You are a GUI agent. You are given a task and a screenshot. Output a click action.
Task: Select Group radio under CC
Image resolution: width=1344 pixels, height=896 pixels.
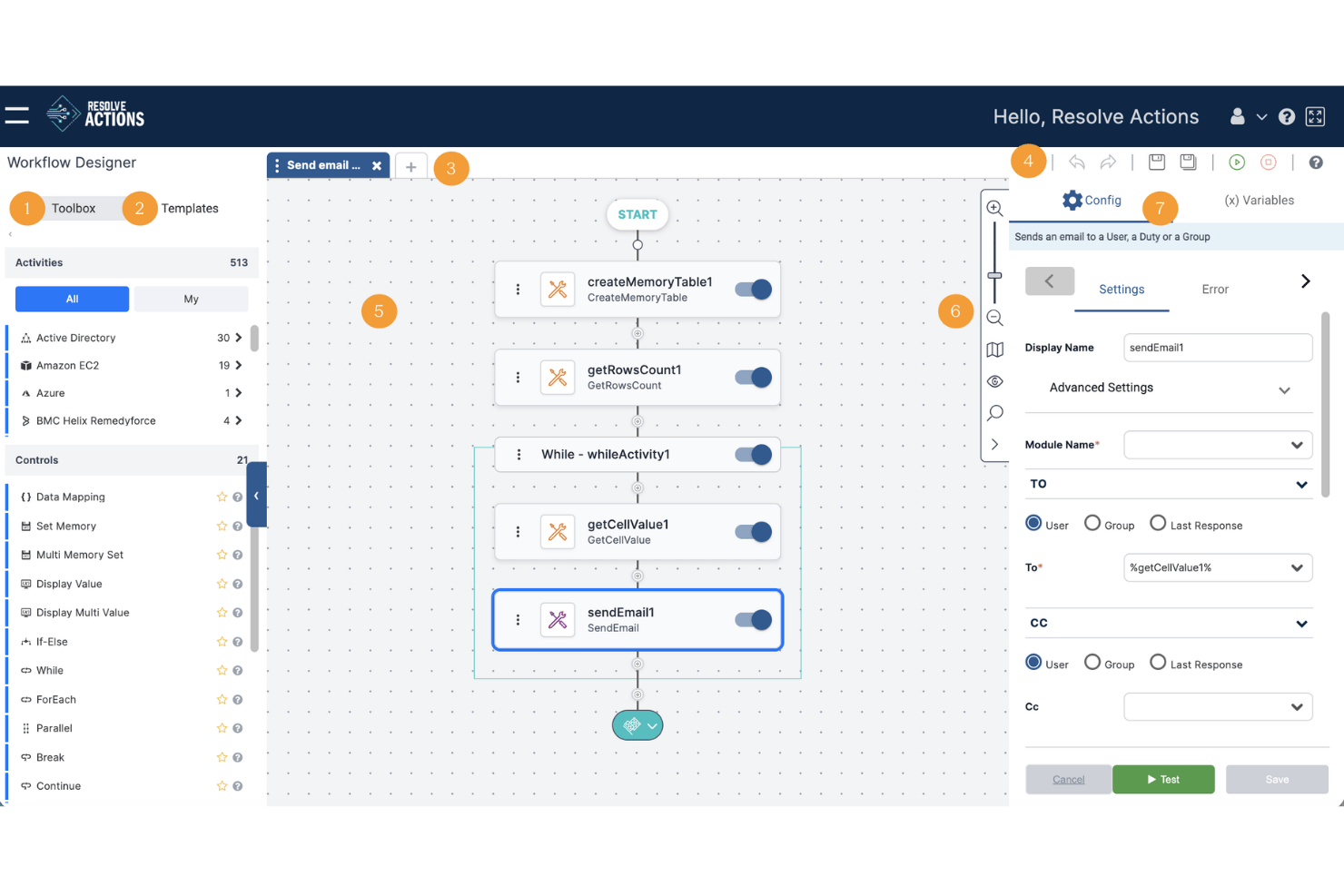click(1092, 662)
